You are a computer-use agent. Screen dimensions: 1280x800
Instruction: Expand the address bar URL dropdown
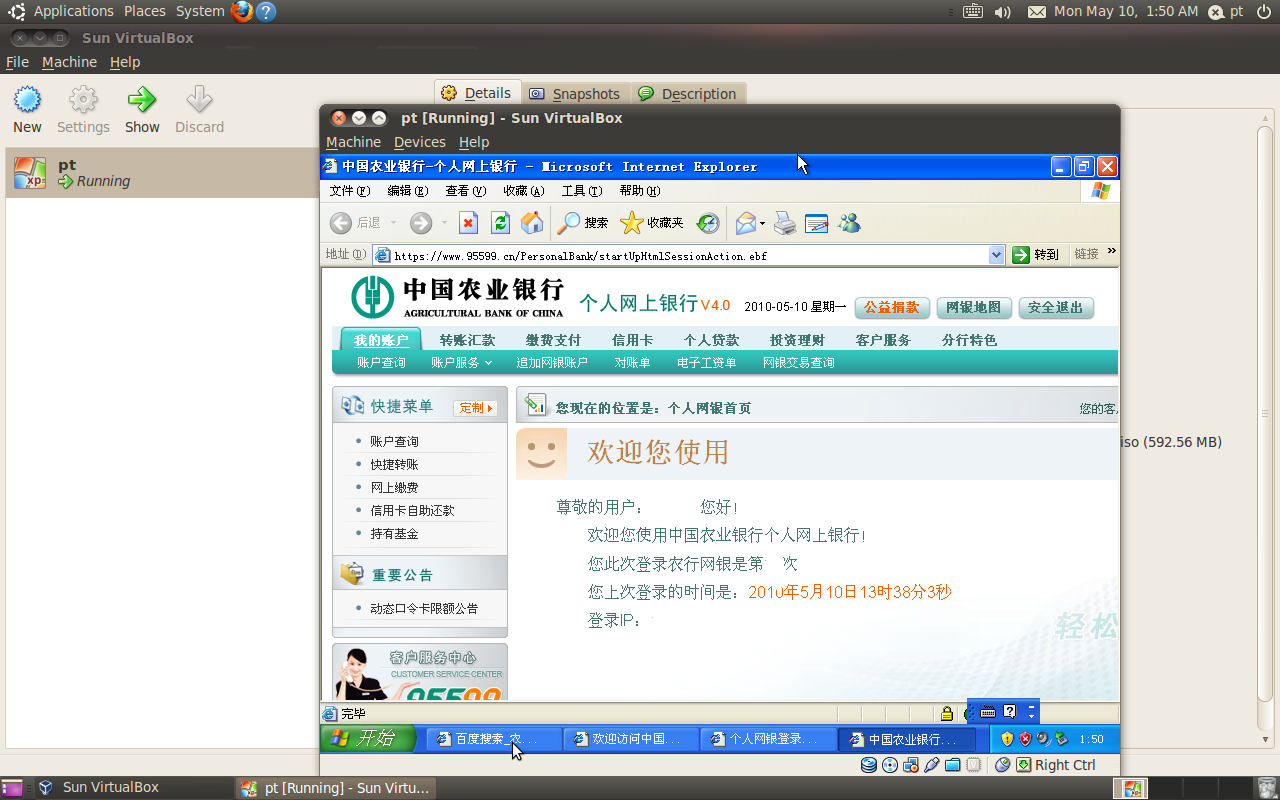point(996,255)
